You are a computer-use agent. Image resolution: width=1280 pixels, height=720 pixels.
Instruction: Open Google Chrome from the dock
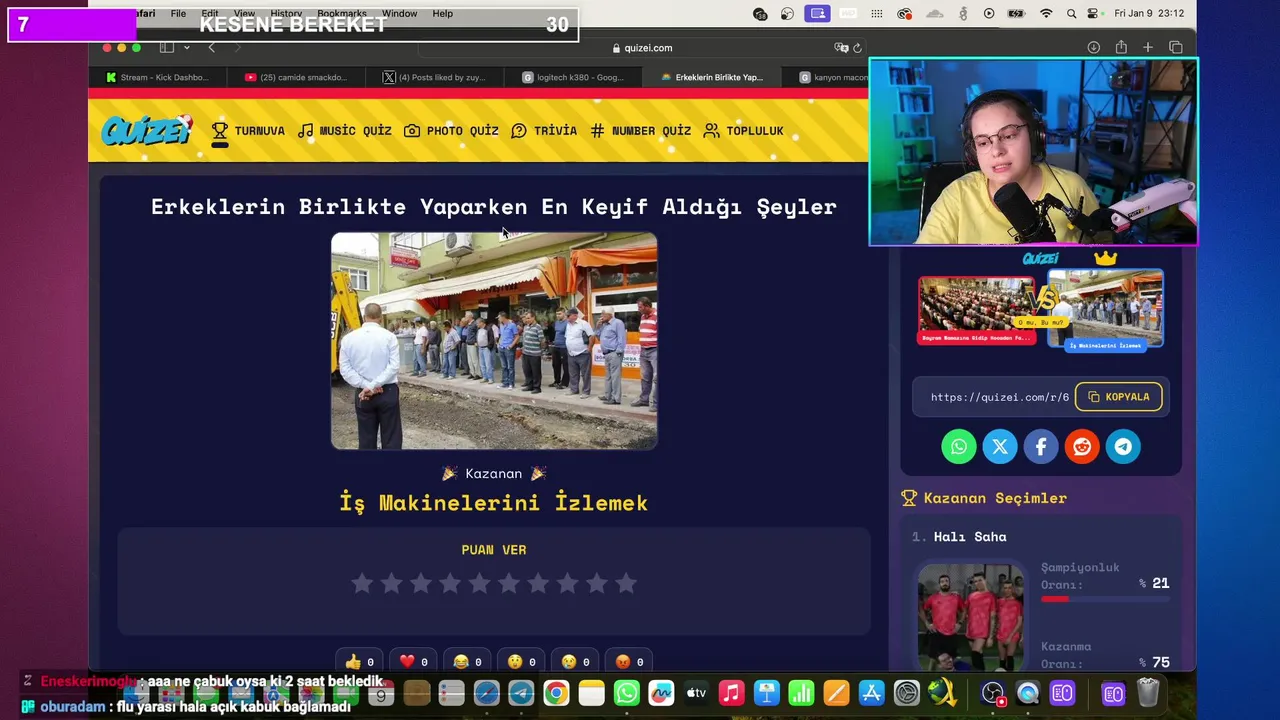tap(556, 693)
